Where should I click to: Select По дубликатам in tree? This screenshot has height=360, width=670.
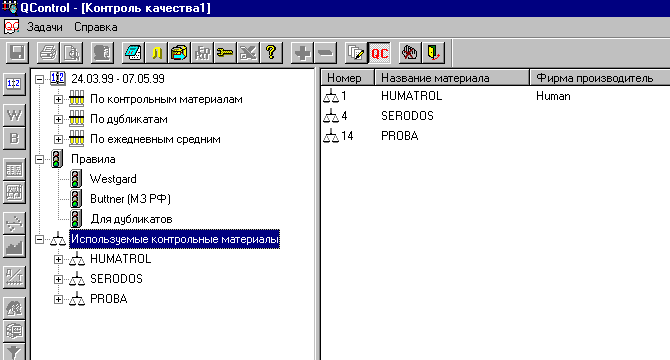[129, 119]
